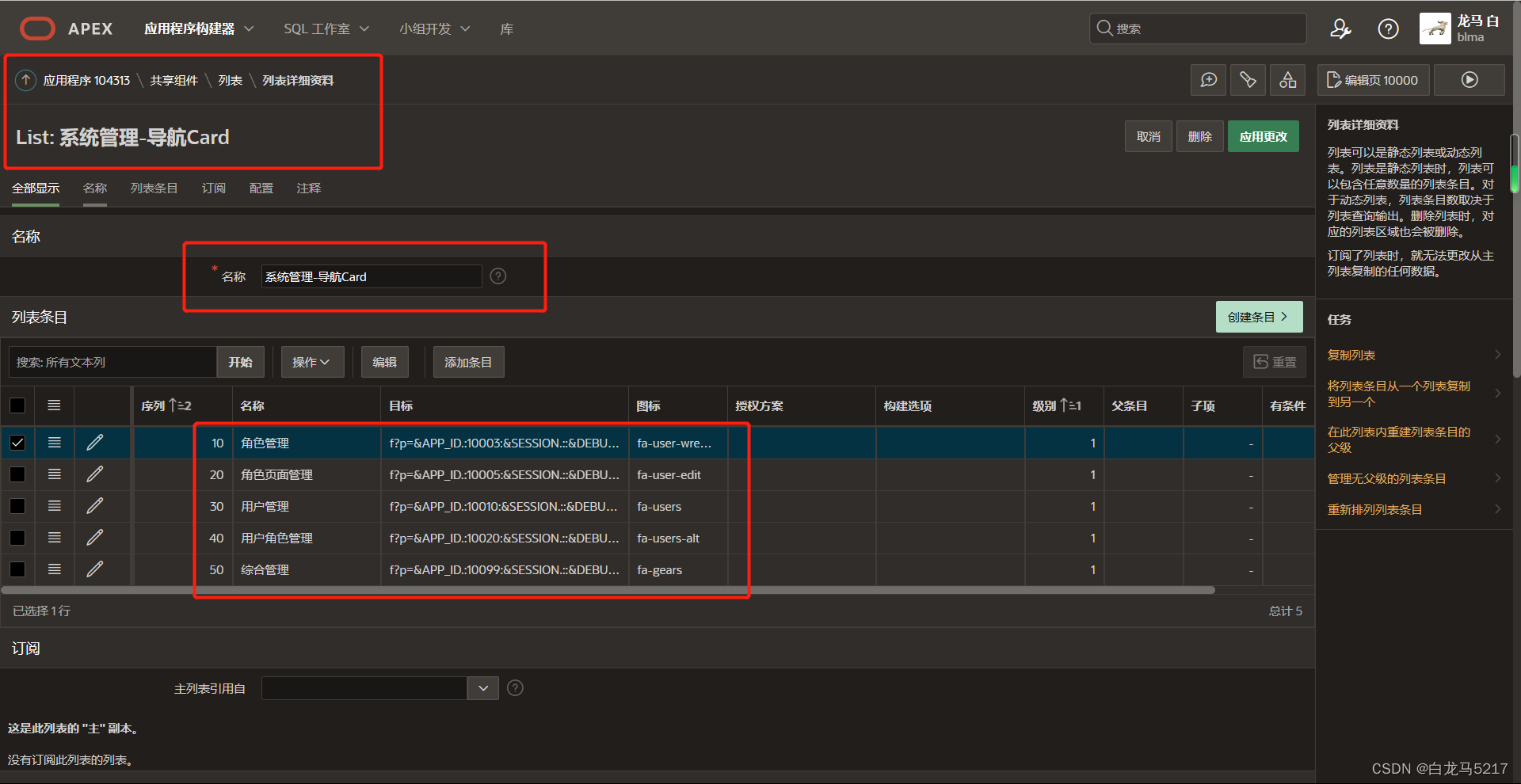Click the 重置 button
Screen dimensions: 1521x784
pos(1275,362)
